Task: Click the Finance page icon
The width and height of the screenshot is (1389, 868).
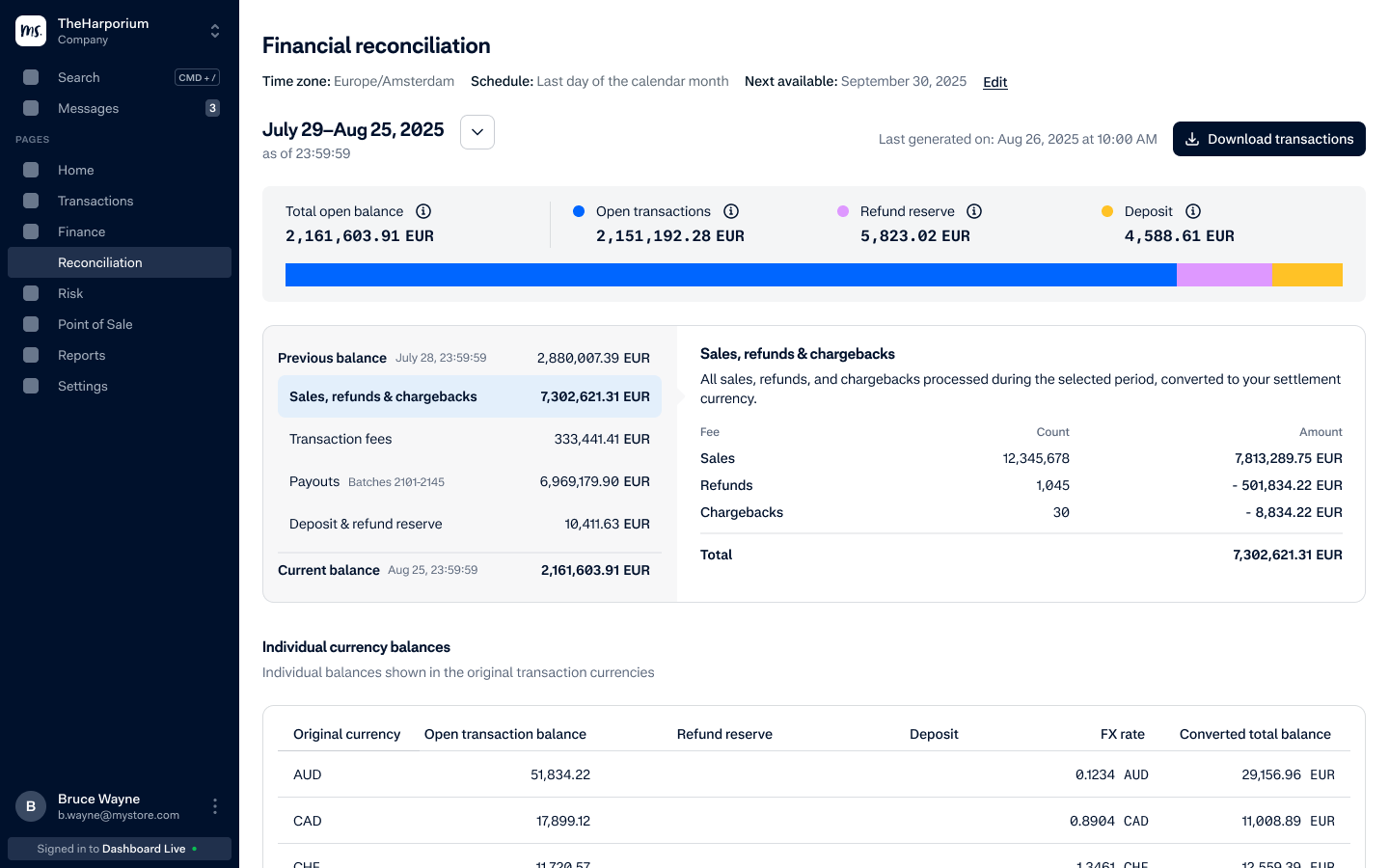Action: [x=31, y=231]
